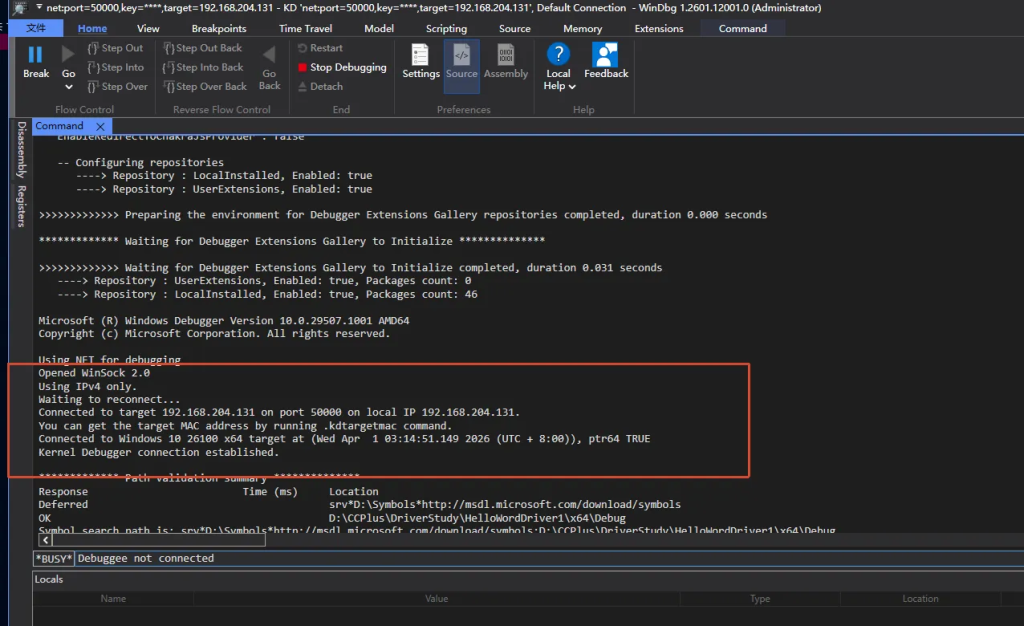The width and height of the screenshot is (1024, 626).
Task: Switch to the Memory ribbon tab
Action: (x=582, y=28)
